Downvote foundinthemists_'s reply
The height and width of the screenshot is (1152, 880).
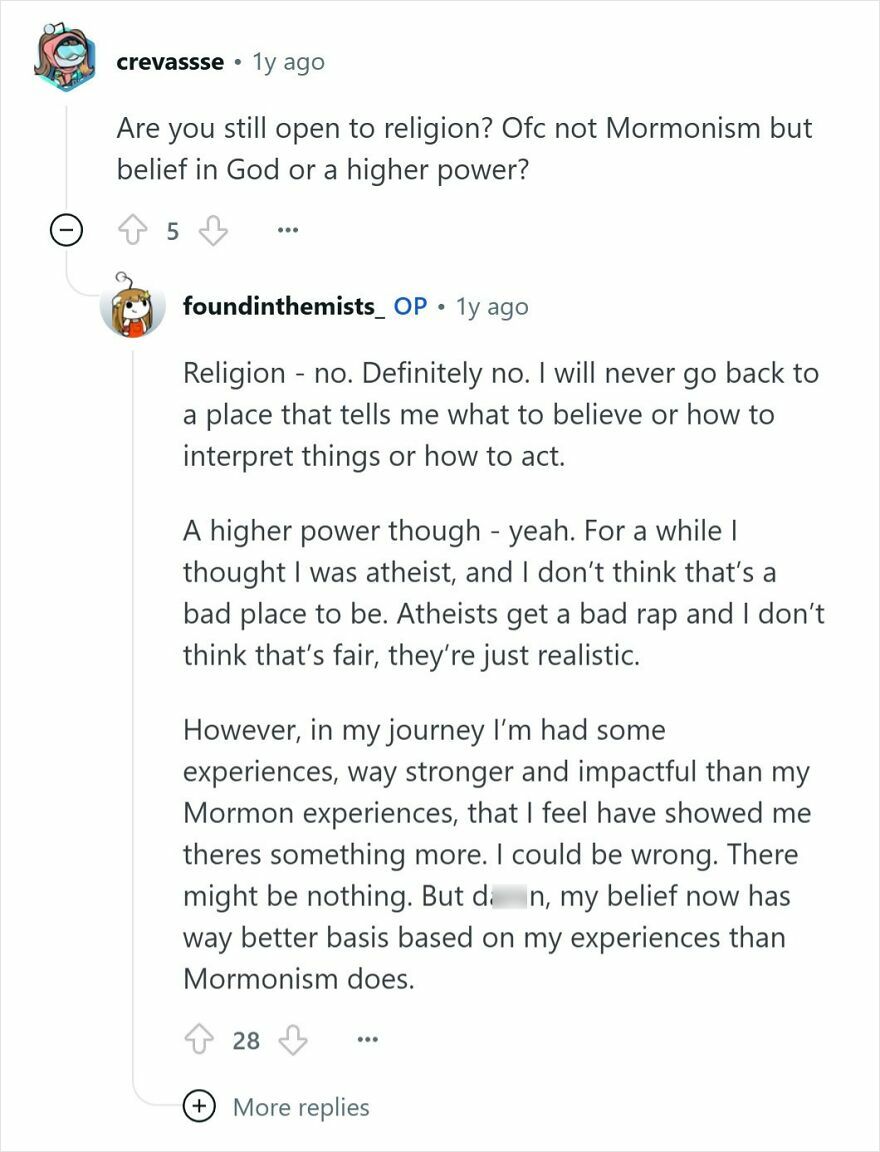tap(291, 1040)
